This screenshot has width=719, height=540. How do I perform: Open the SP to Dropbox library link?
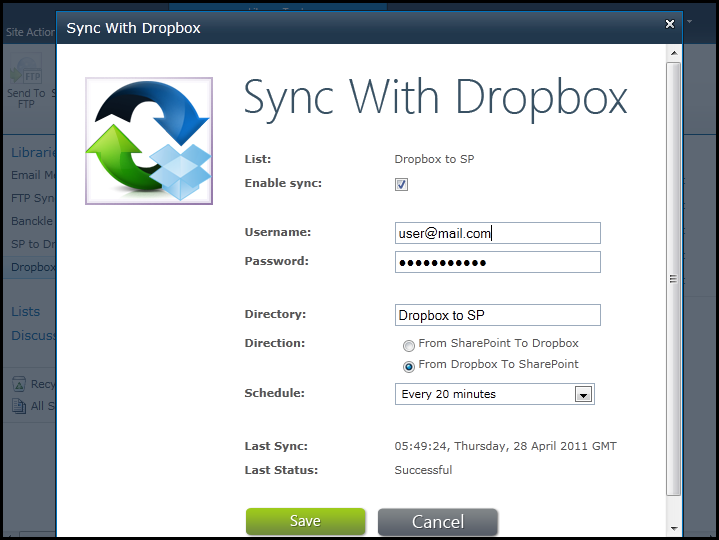tap(33, 244)
